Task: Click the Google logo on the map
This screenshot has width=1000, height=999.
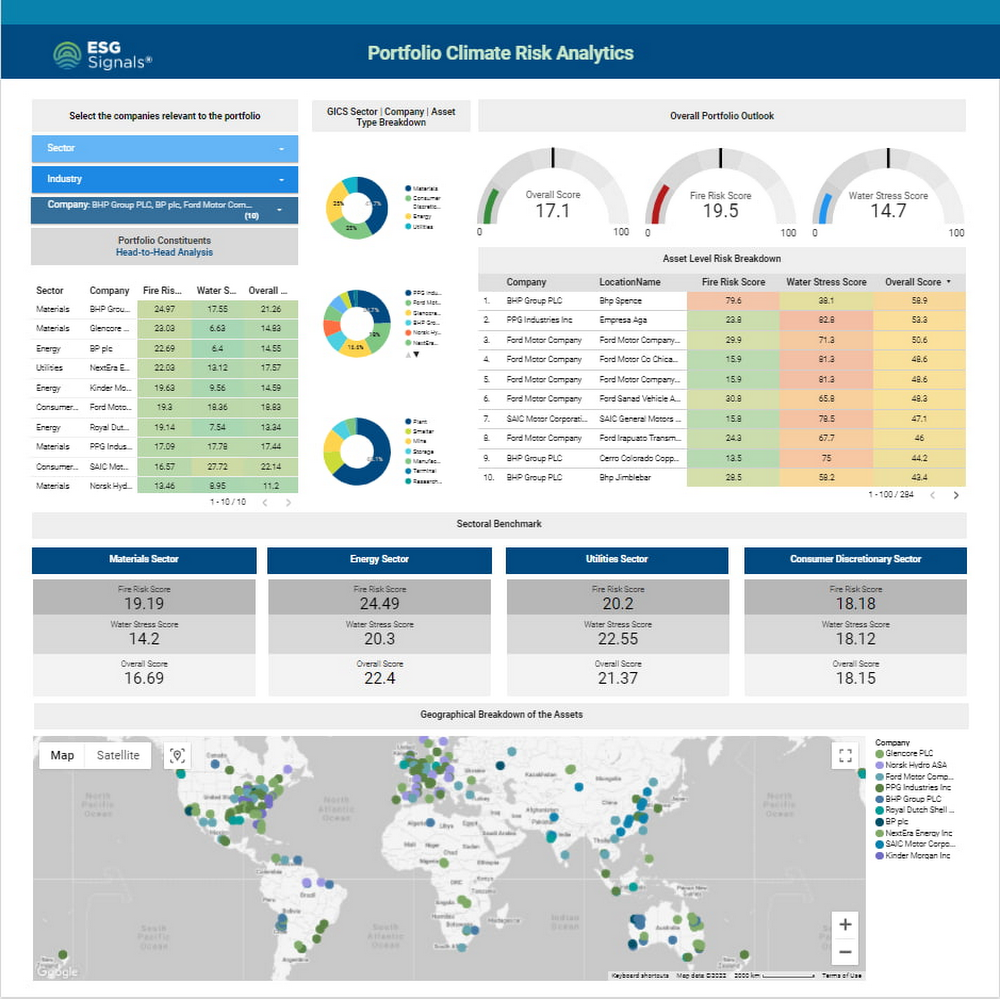Action: 57,972
